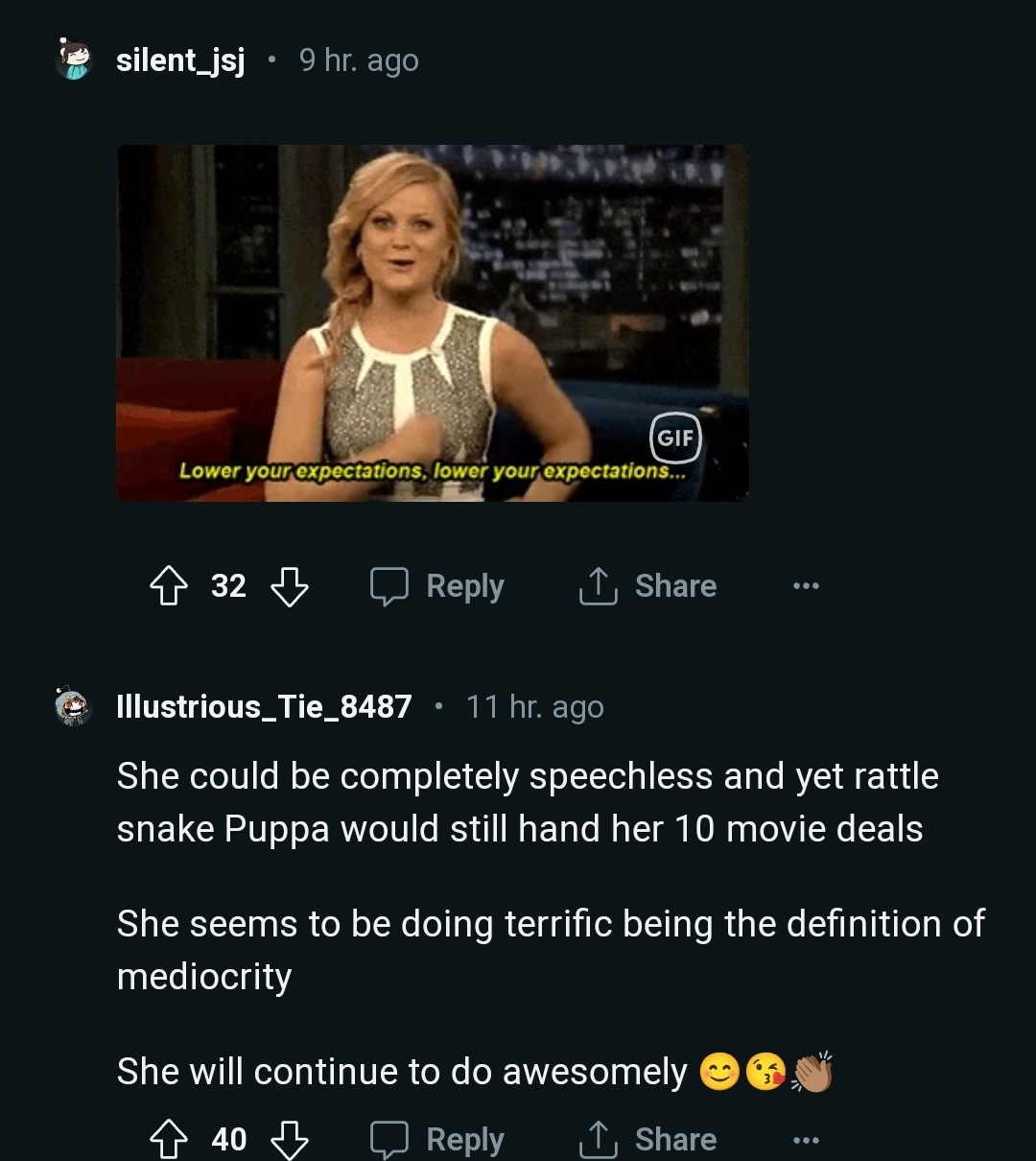Downvote silent_jsj's GIF comment
Viewport: 1036px width, 1161px height.
(x=290, y=585)
